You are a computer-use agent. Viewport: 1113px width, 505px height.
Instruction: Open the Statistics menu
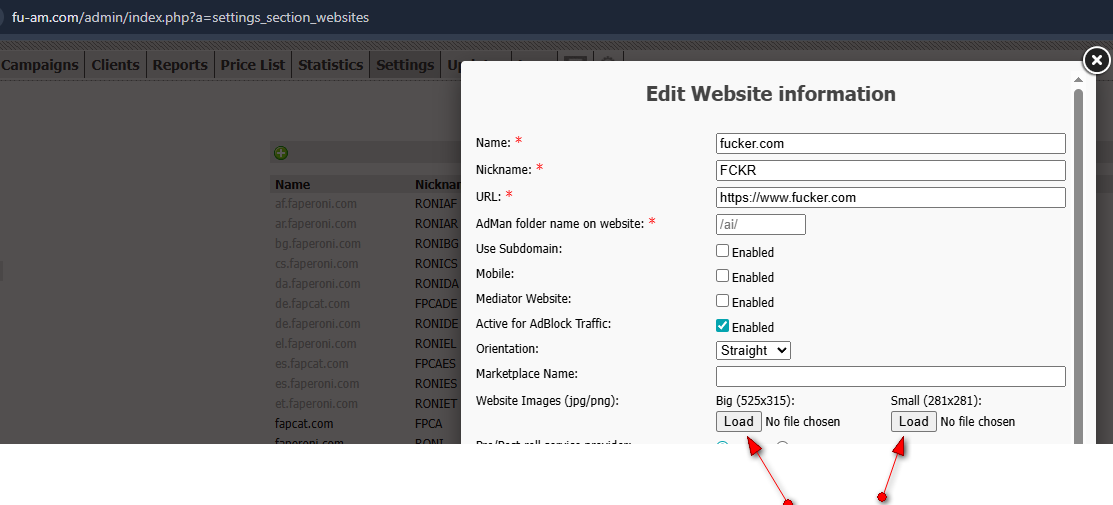[x=330, y=65]
